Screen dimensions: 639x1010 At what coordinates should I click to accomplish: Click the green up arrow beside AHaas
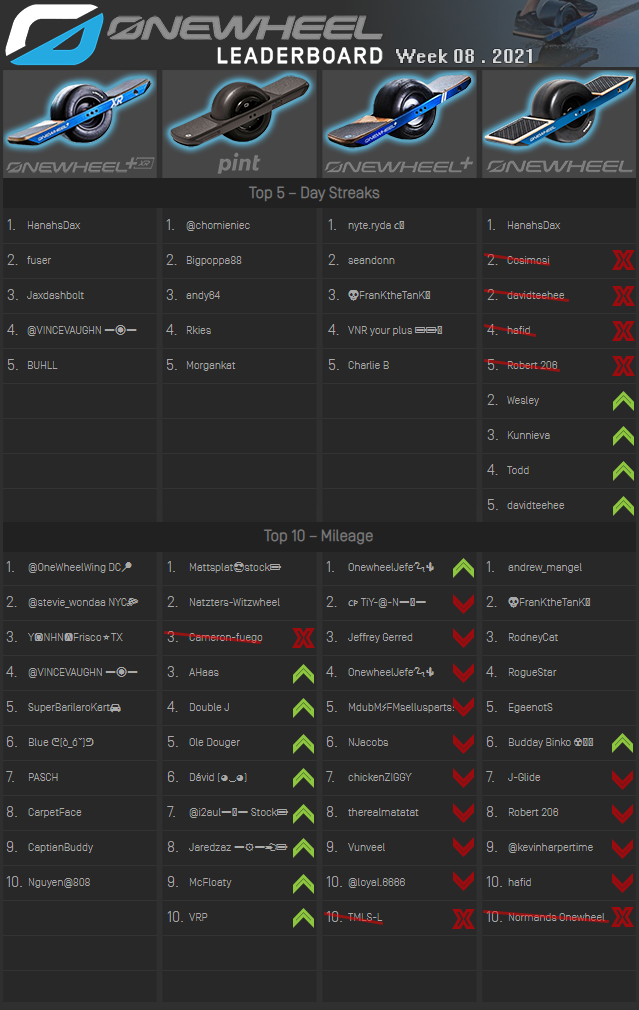(303, 673)
